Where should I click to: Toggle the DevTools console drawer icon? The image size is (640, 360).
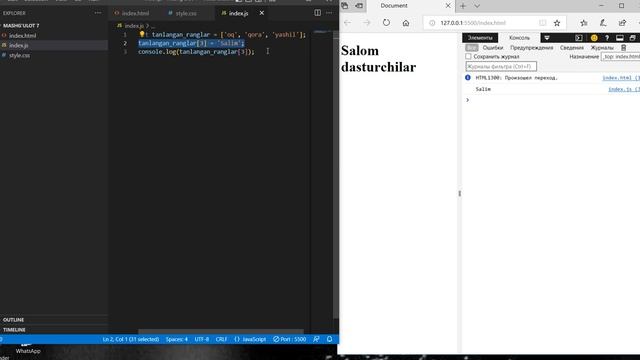[x=579, y=38]
